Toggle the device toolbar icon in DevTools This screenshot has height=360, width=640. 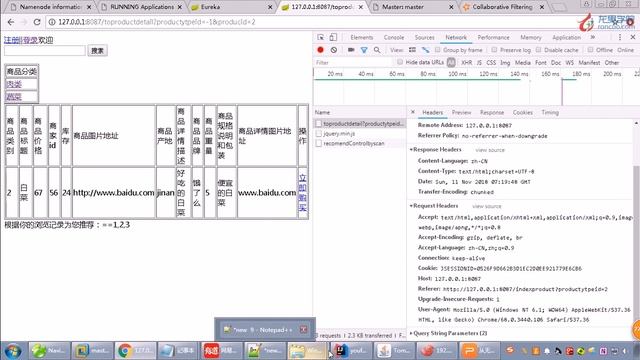333,37
